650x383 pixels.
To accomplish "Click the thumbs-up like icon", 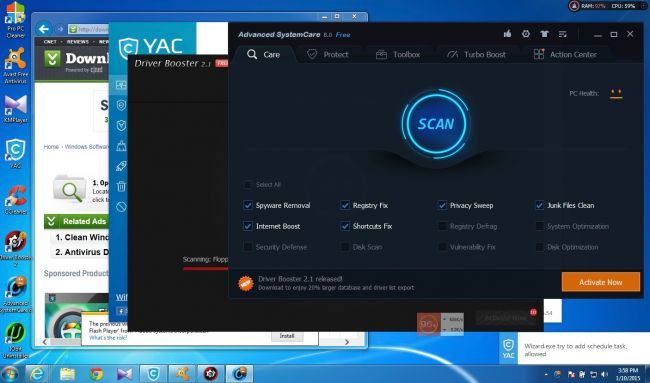I will pos(507,34).
